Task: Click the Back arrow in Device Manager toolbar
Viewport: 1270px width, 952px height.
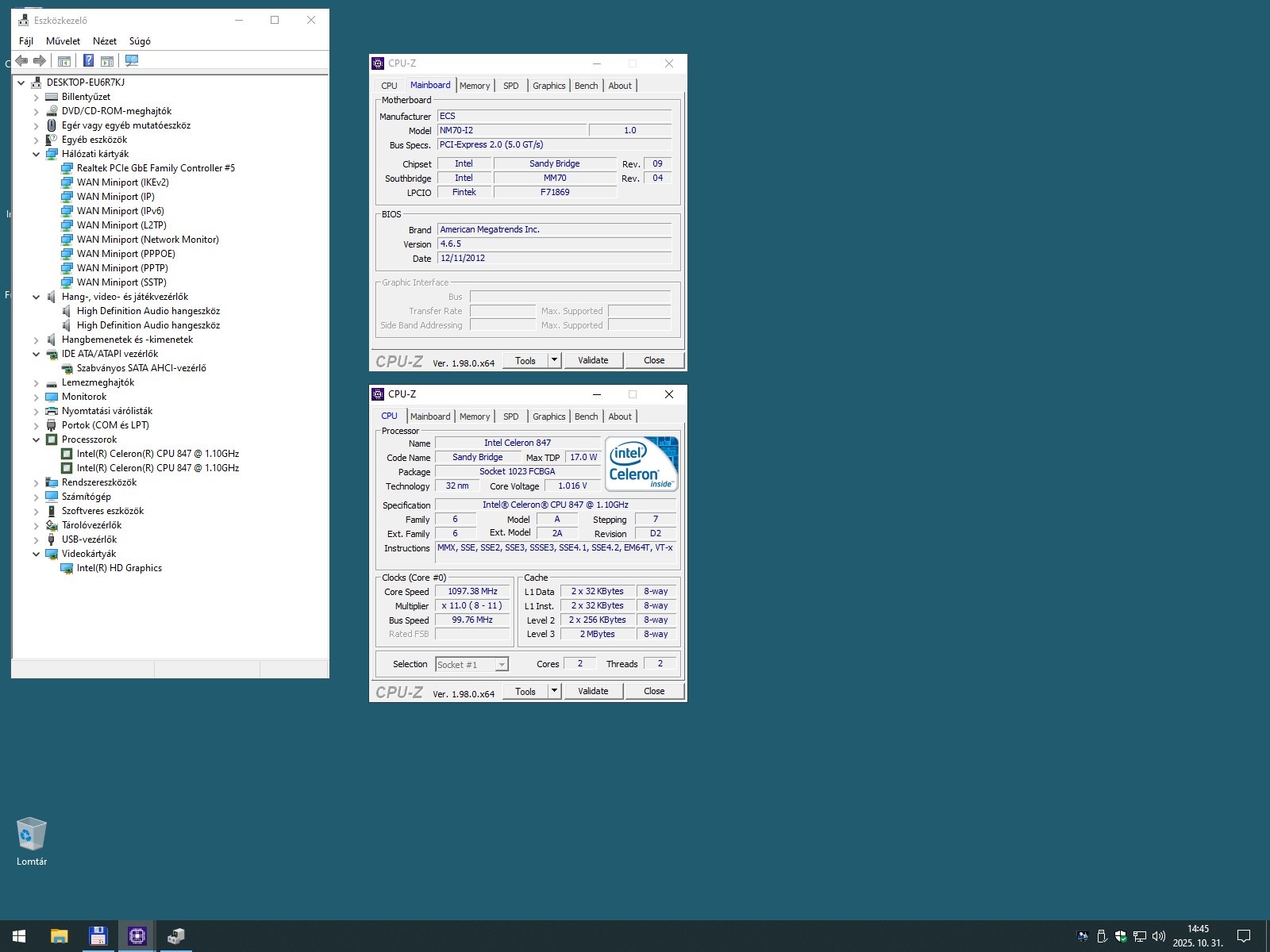Action: (21, 61)
